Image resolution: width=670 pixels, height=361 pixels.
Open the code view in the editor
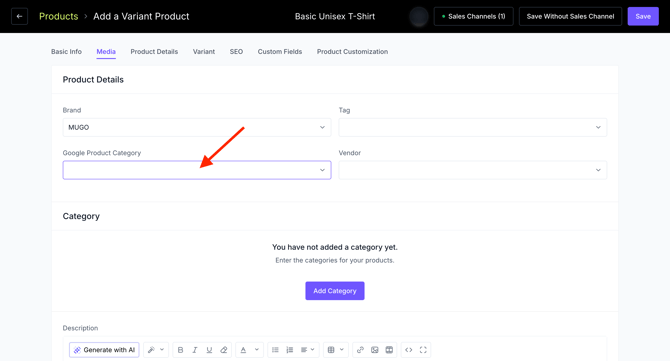pos(408,350)
